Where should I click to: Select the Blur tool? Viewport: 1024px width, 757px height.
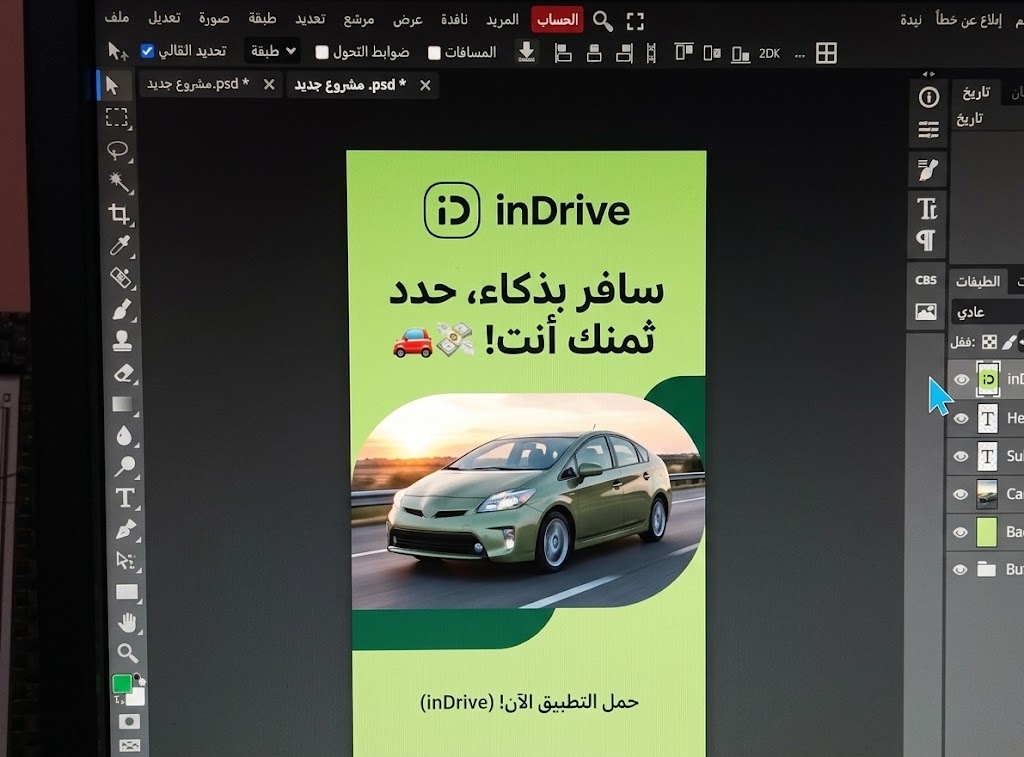point(124,436)
